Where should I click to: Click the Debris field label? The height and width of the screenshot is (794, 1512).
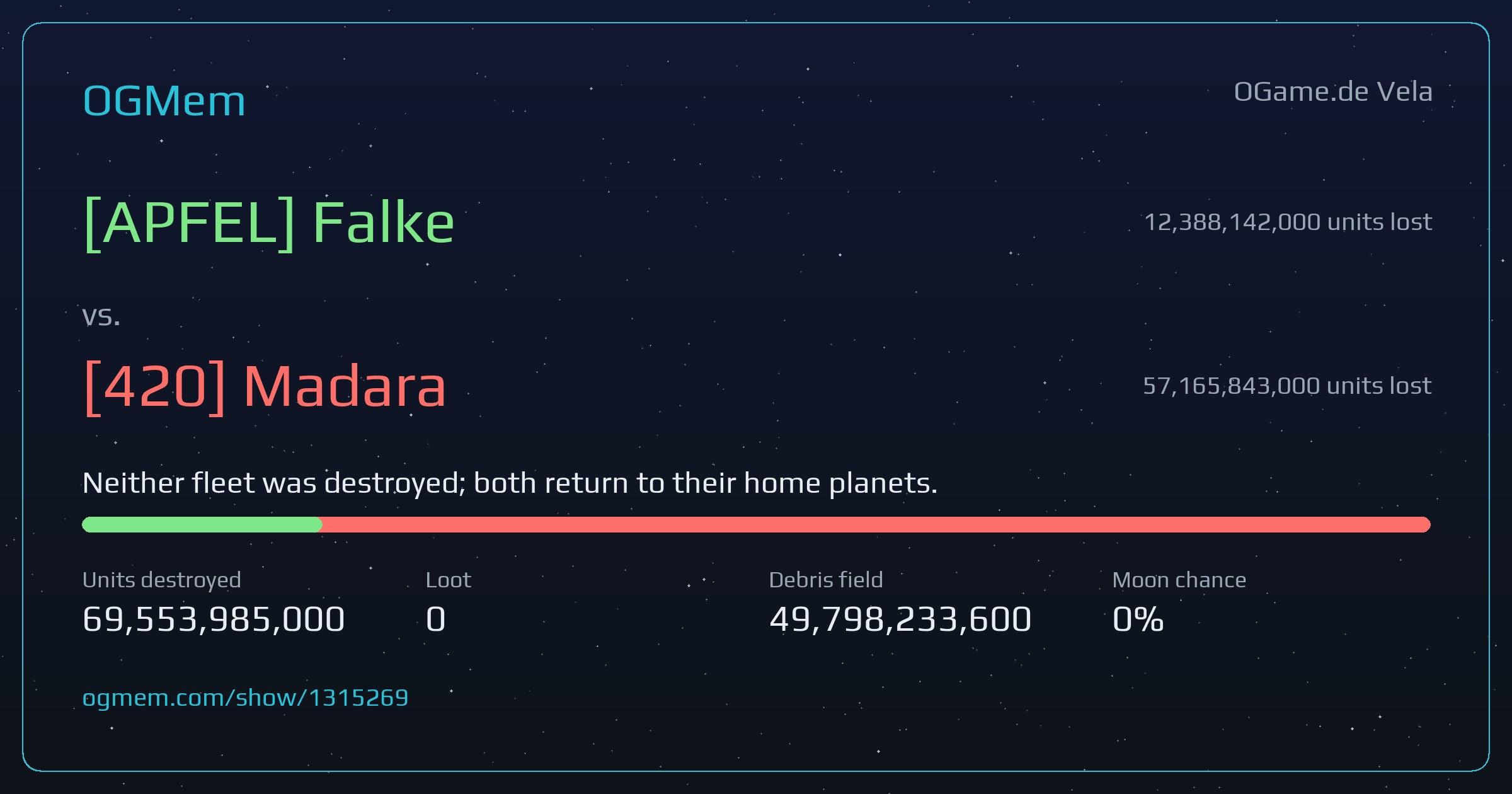click(826, 580)
